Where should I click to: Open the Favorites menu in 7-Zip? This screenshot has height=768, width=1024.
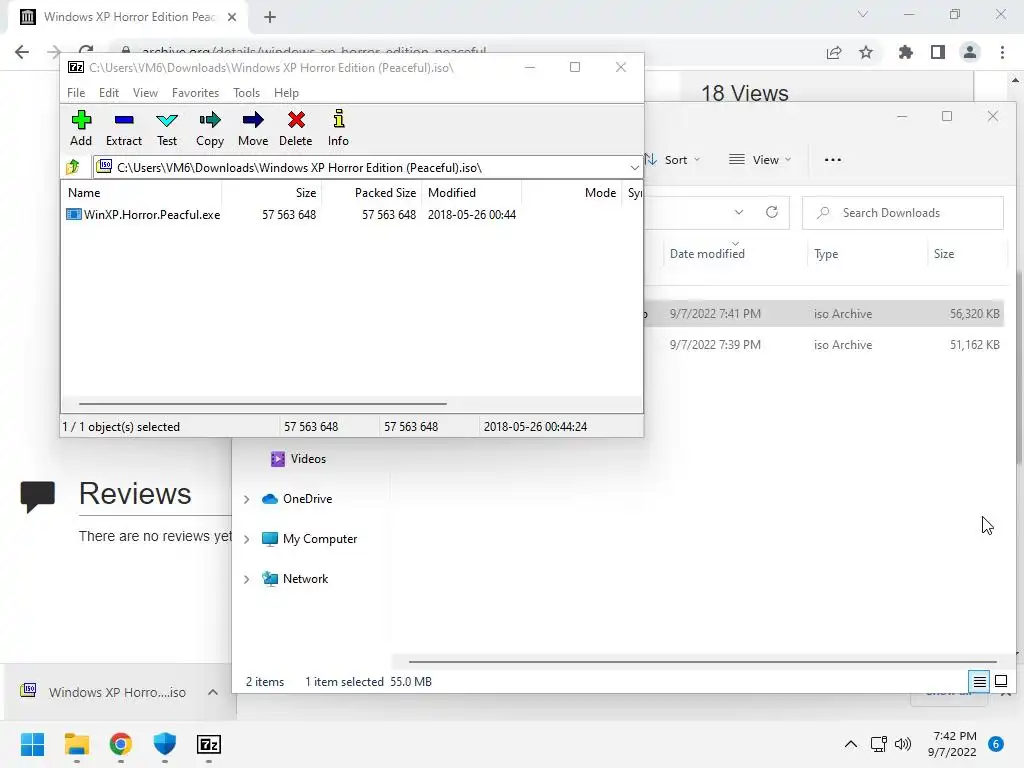(195, 93)
